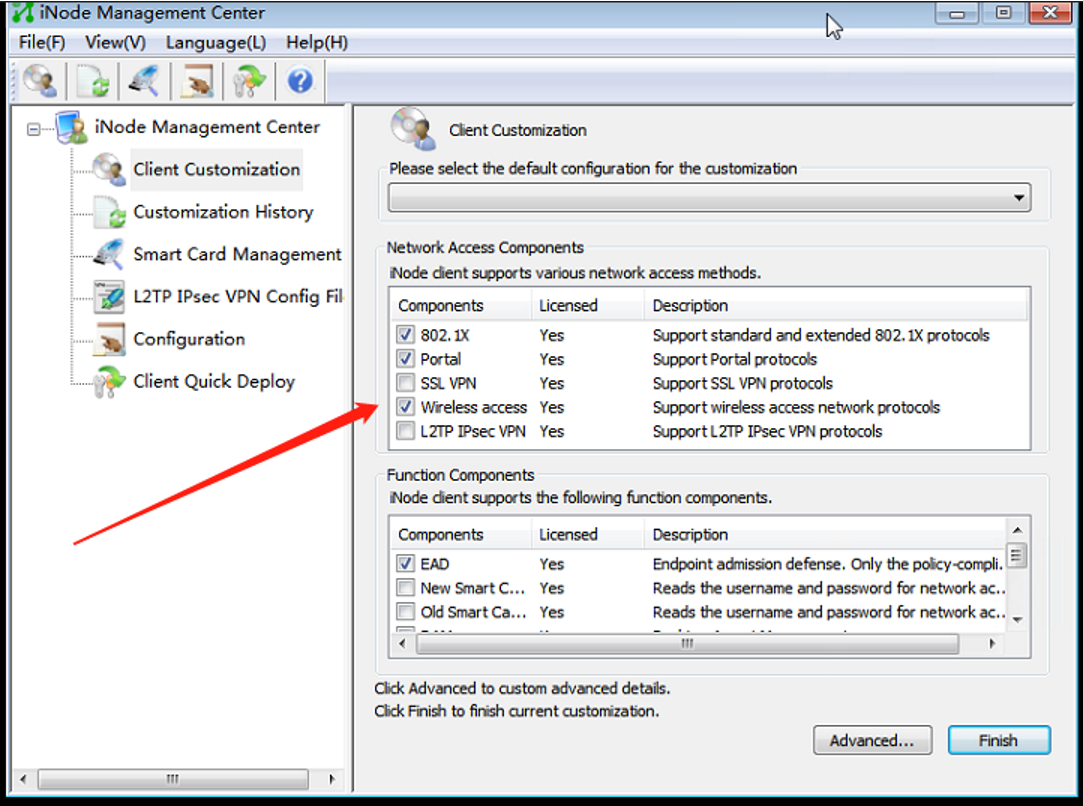The height and width of the screenshot is (806, 1083).
Task: Click the Advanced... button
Action: pyautogui.click(x=872, y=740)
